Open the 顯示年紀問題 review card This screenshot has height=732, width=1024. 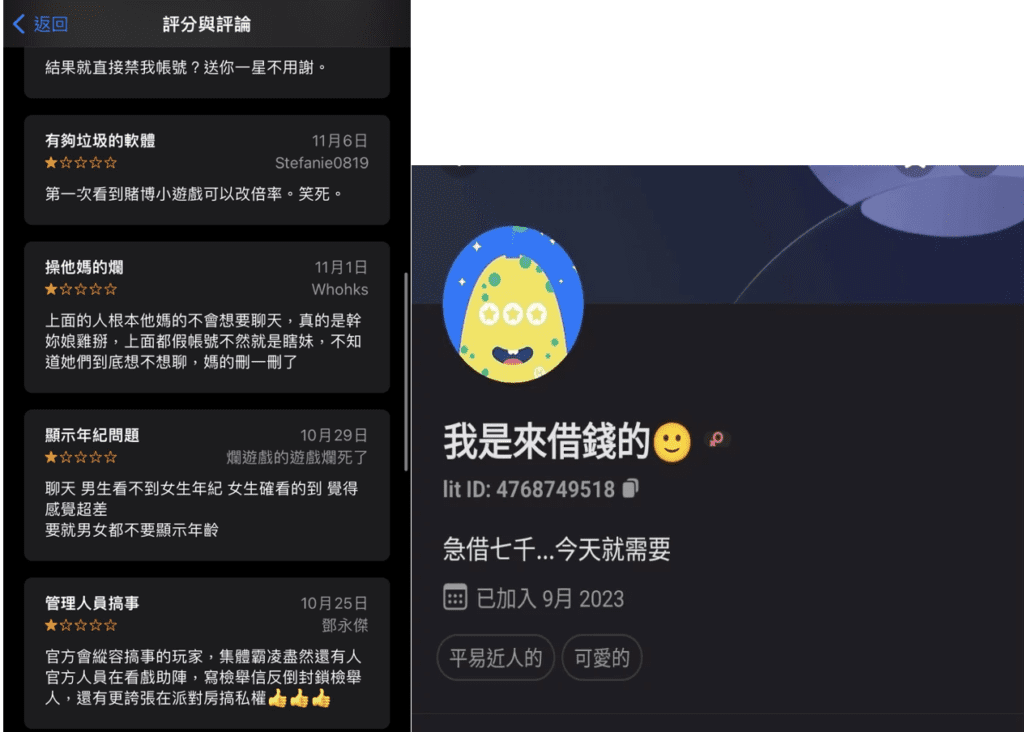[x=207, y=485]
